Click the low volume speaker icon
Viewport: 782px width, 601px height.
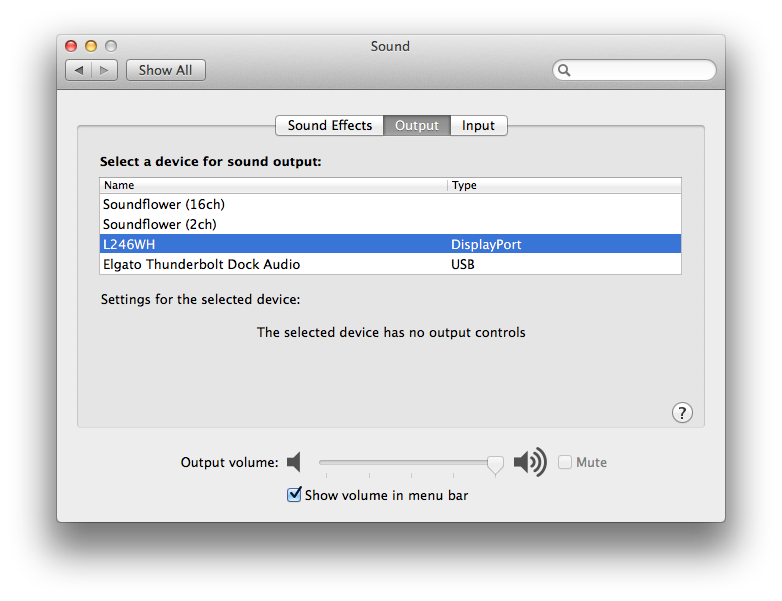[294, 462]
